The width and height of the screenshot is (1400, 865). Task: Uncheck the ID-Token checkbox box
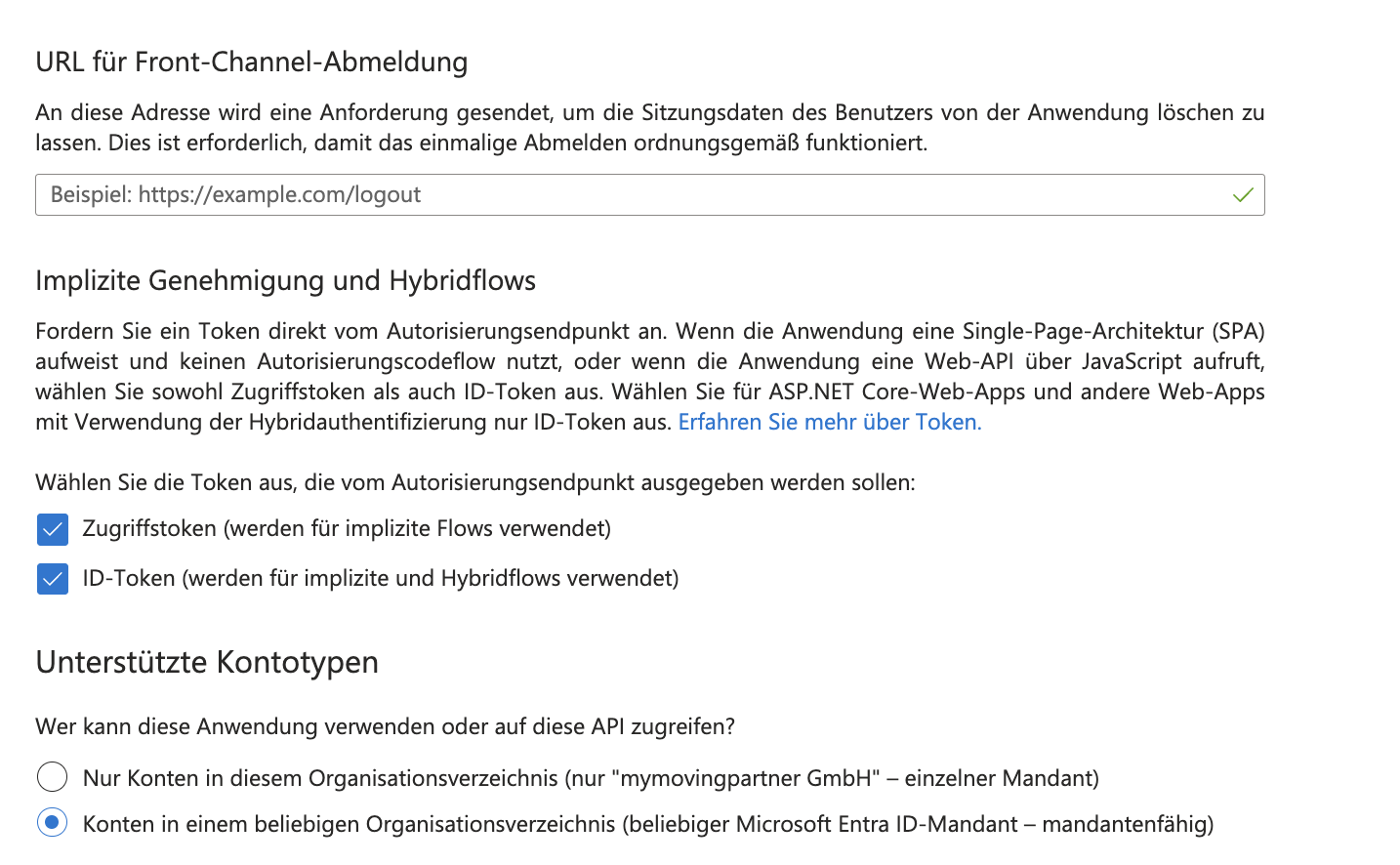click(53, 579)
